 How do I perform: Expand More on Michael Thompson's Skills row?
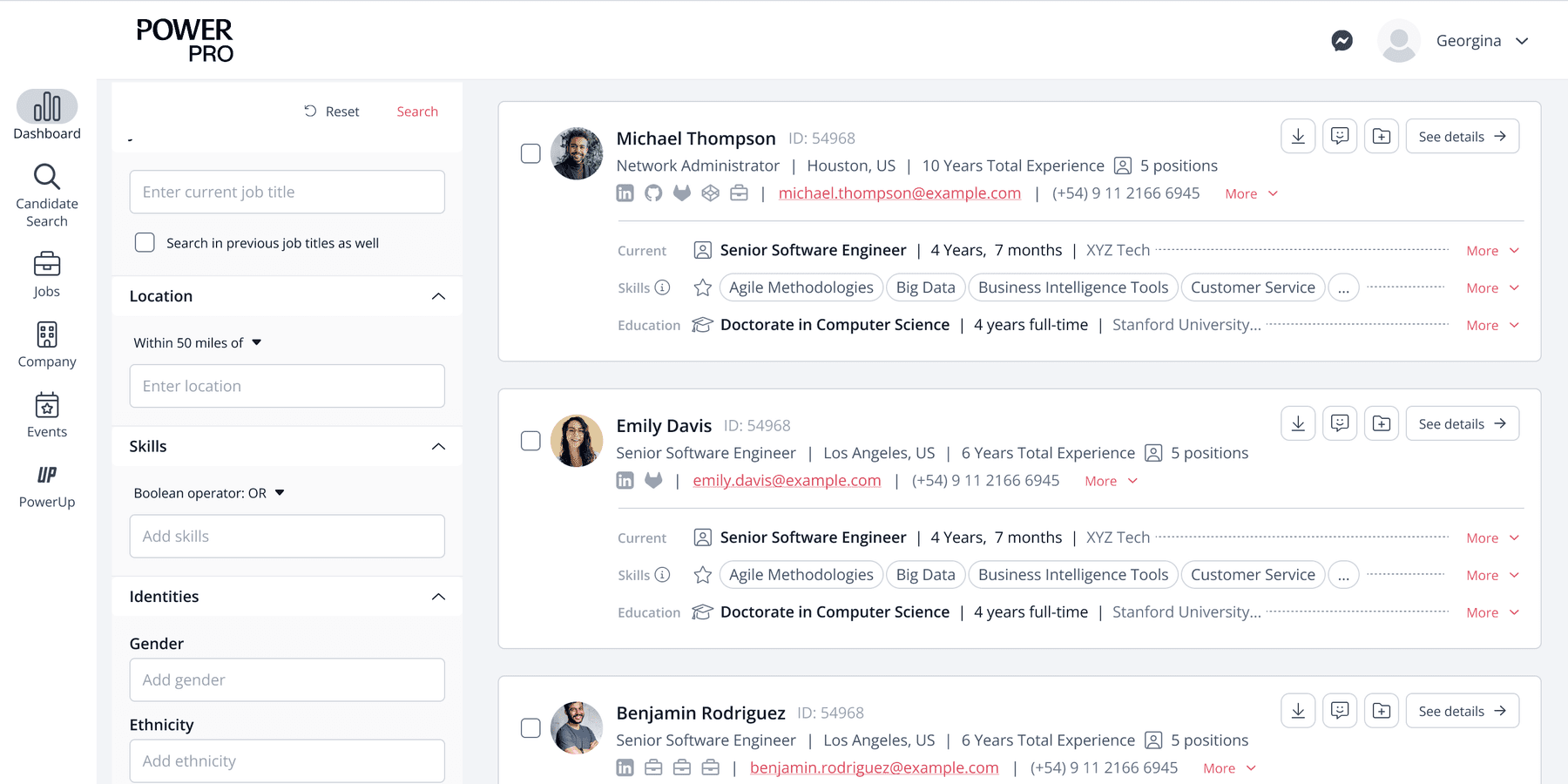1493,288
